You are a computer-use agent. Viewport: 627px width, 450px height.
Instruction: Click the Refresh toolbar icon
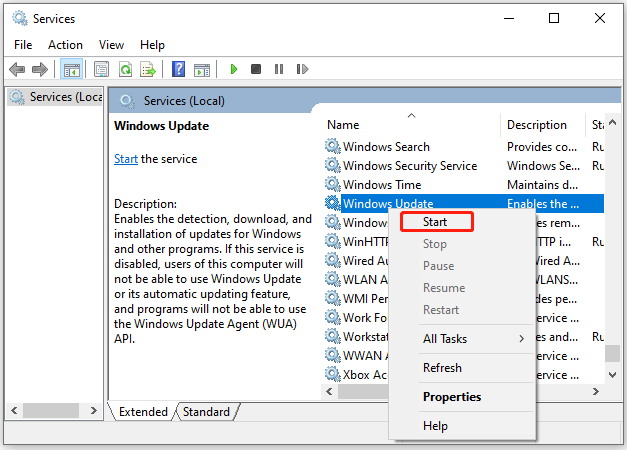[125, 70]
